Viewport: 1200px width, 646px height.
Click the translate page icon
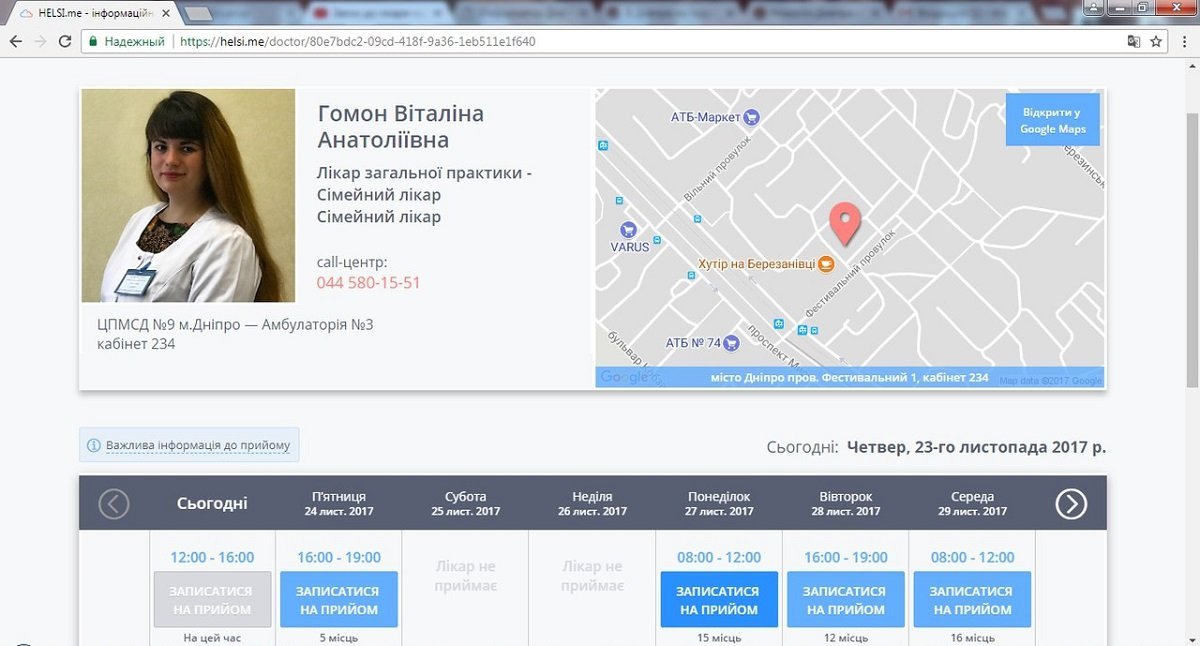pos(1133,42)
